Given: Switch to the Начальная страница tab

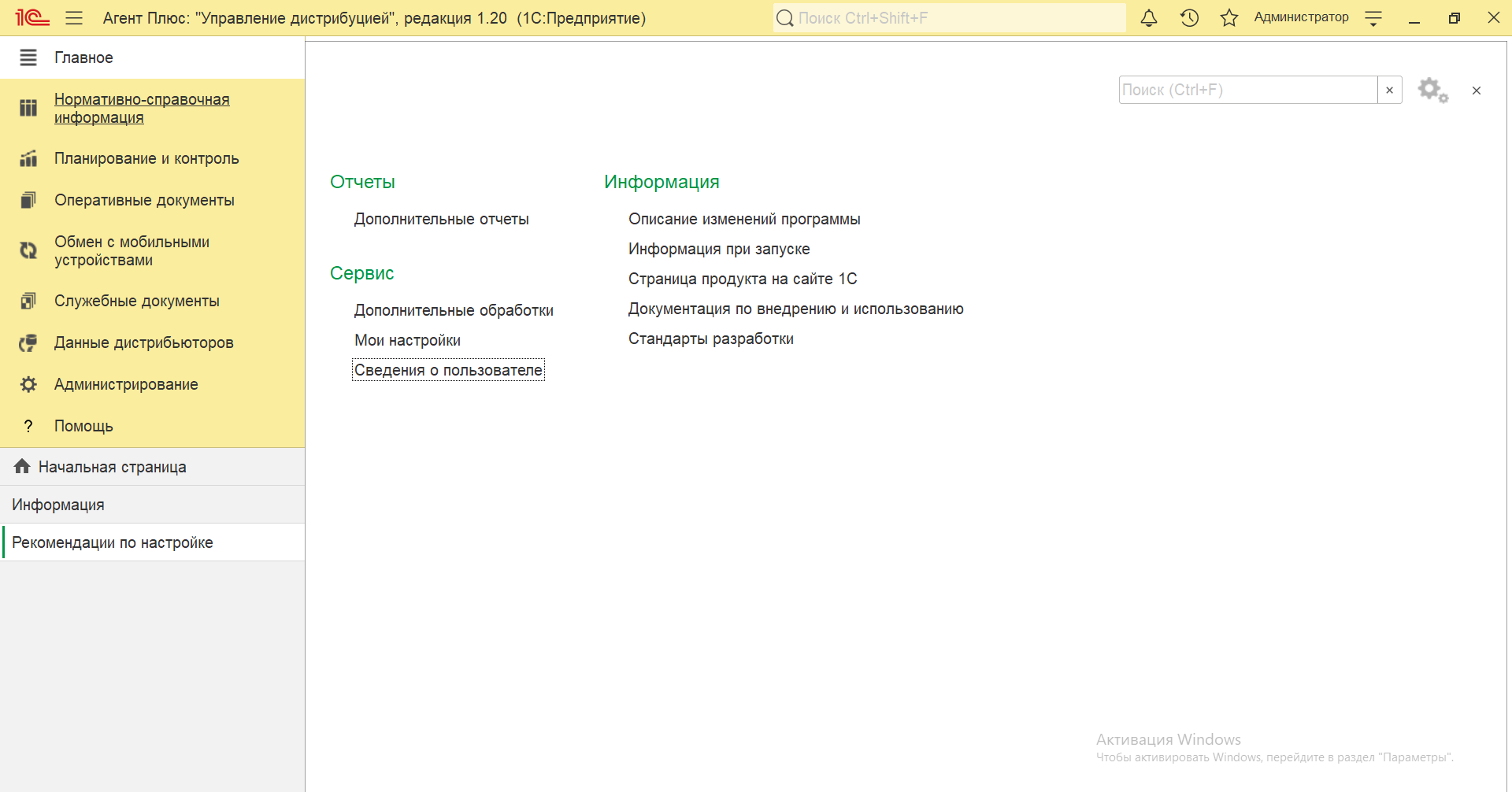Looking at the screenshot, I should (x=112, y=467).
